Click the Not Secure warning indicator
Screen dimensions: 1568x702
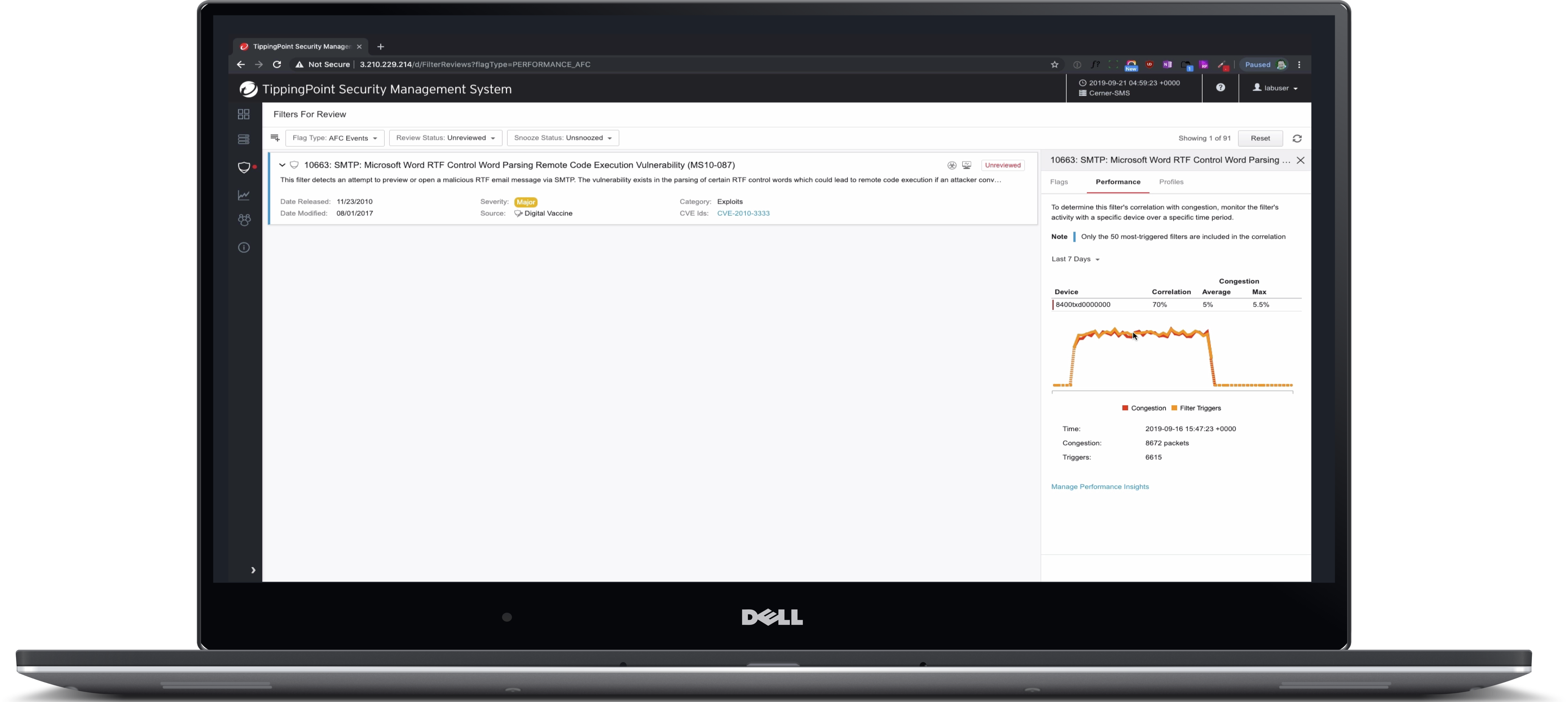pos(323,65)
